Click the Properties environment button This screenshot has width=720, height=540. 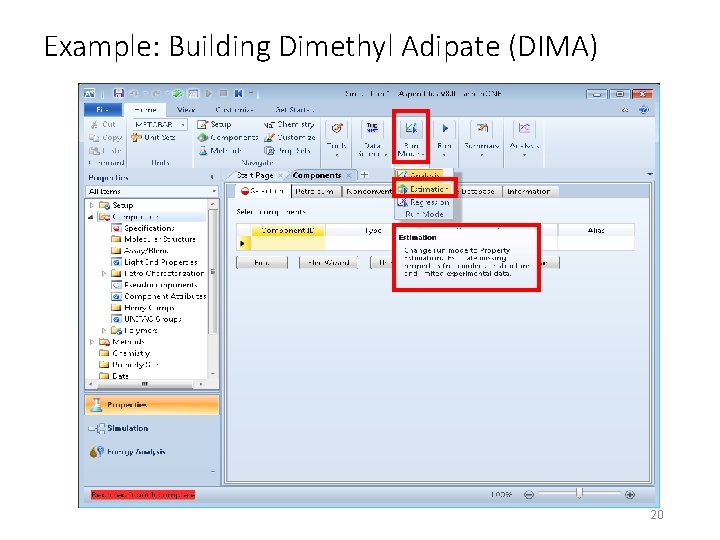tap(152, 405)
